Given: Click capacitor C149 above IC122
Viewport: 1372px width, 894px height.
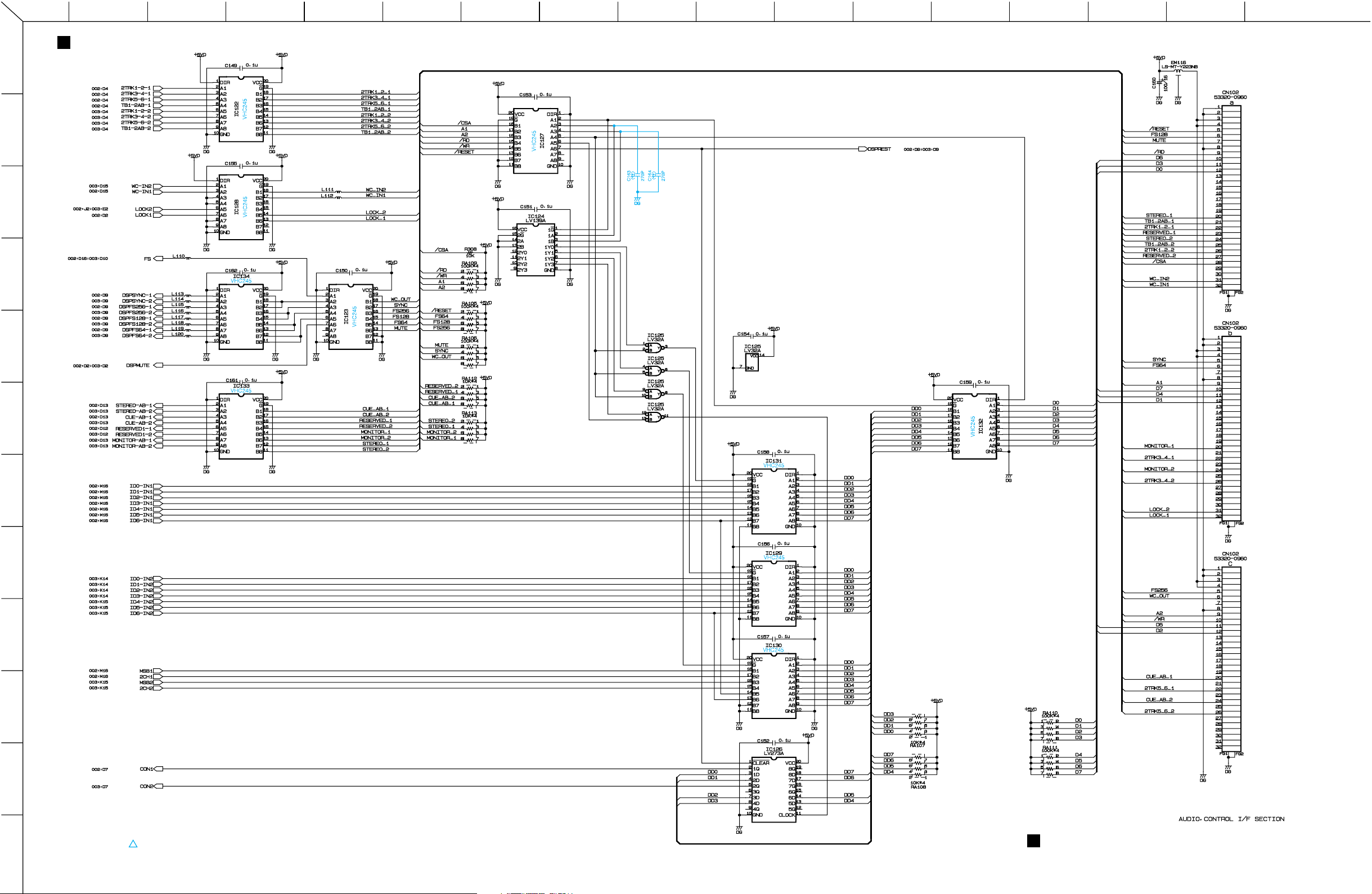Looking at the screenshot, I should tap(241, 68).
